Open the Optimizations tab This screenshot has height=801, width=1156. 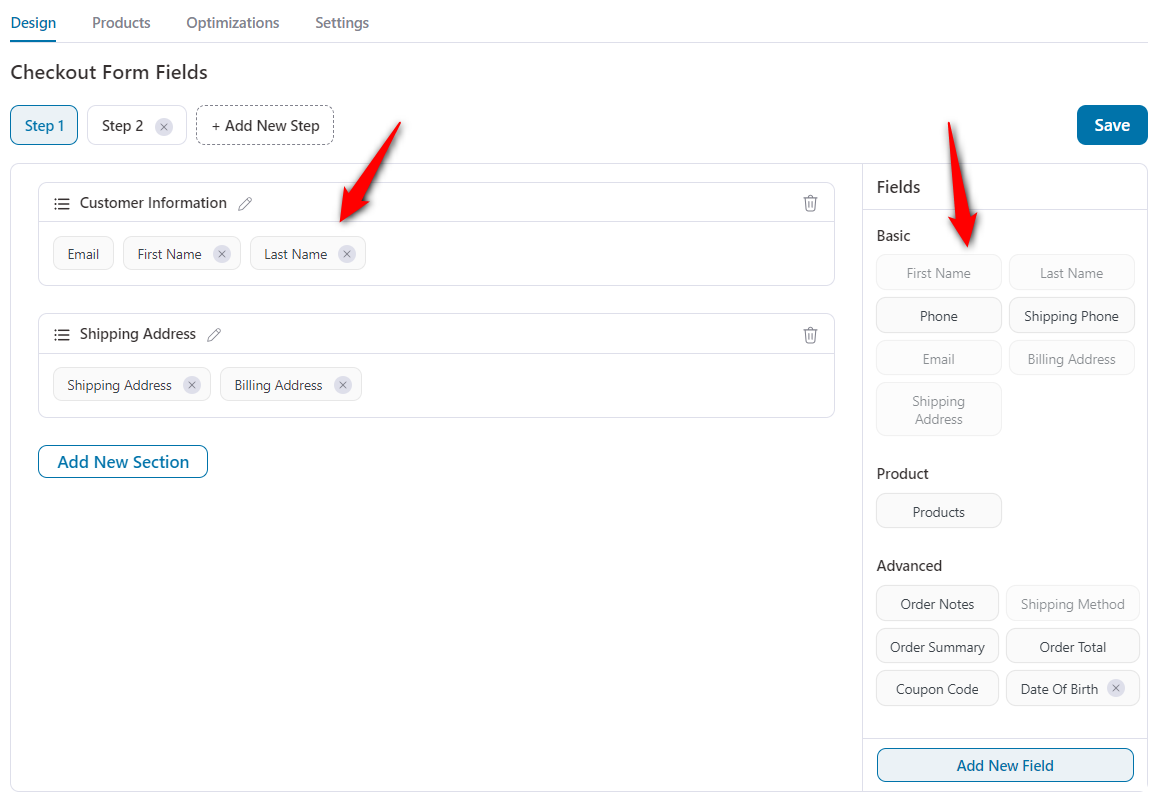pyautogui.click(x=232, y=22)
